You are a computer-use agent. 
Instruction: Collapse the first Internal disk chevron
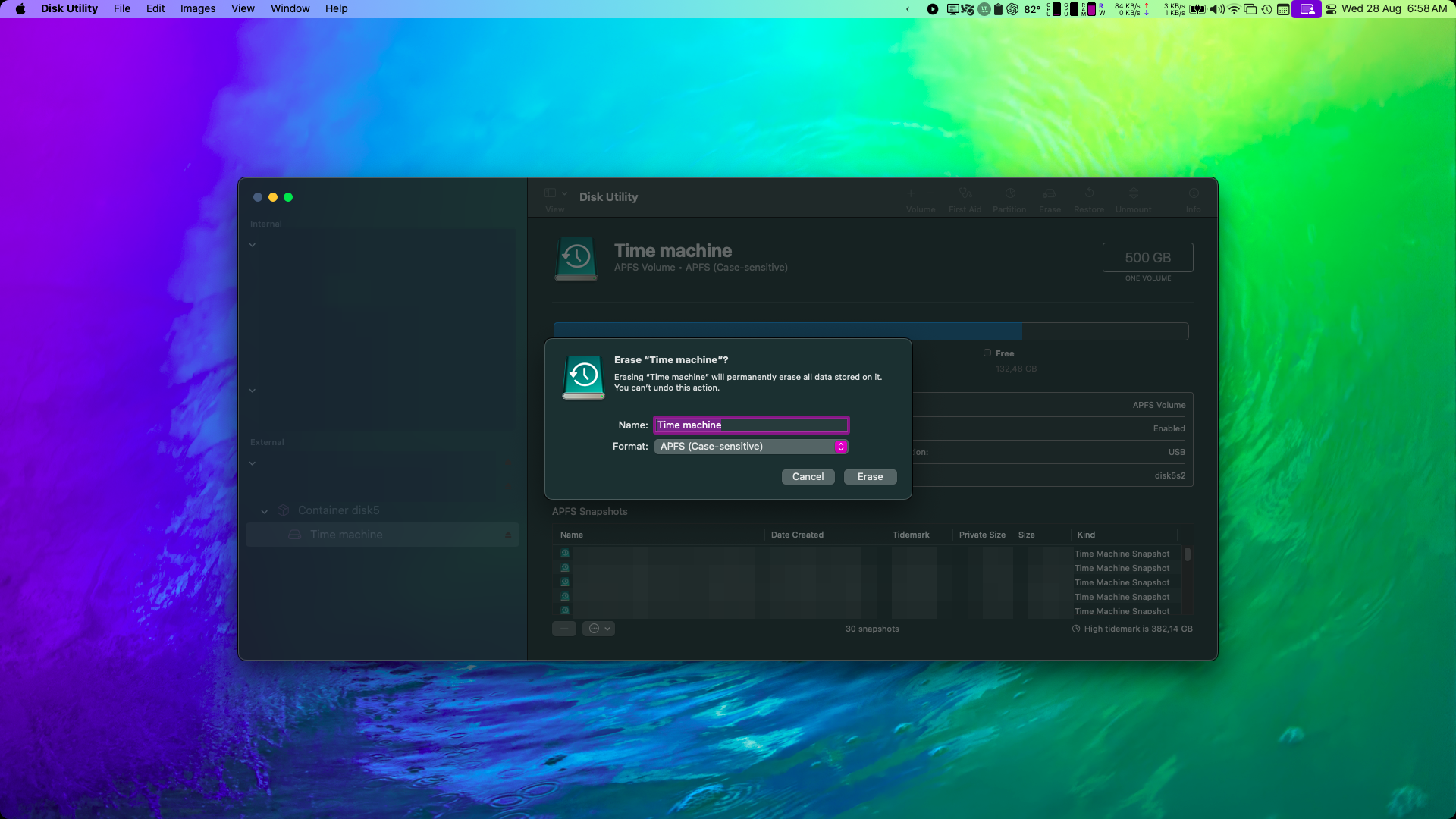(253, 245)
